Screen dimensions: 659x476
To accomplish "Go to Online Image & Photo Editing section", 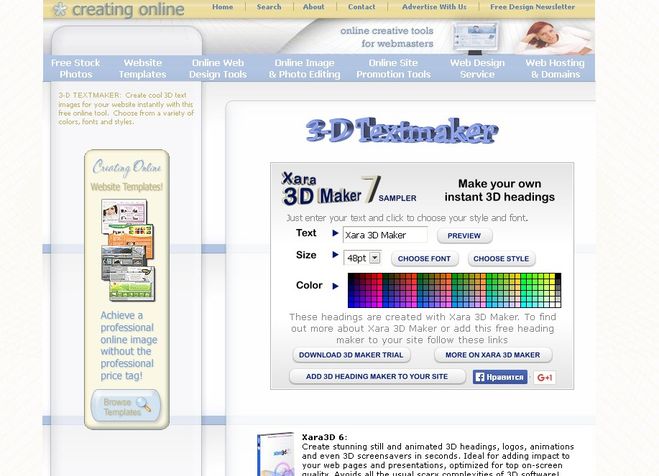I will coord(304,68).
